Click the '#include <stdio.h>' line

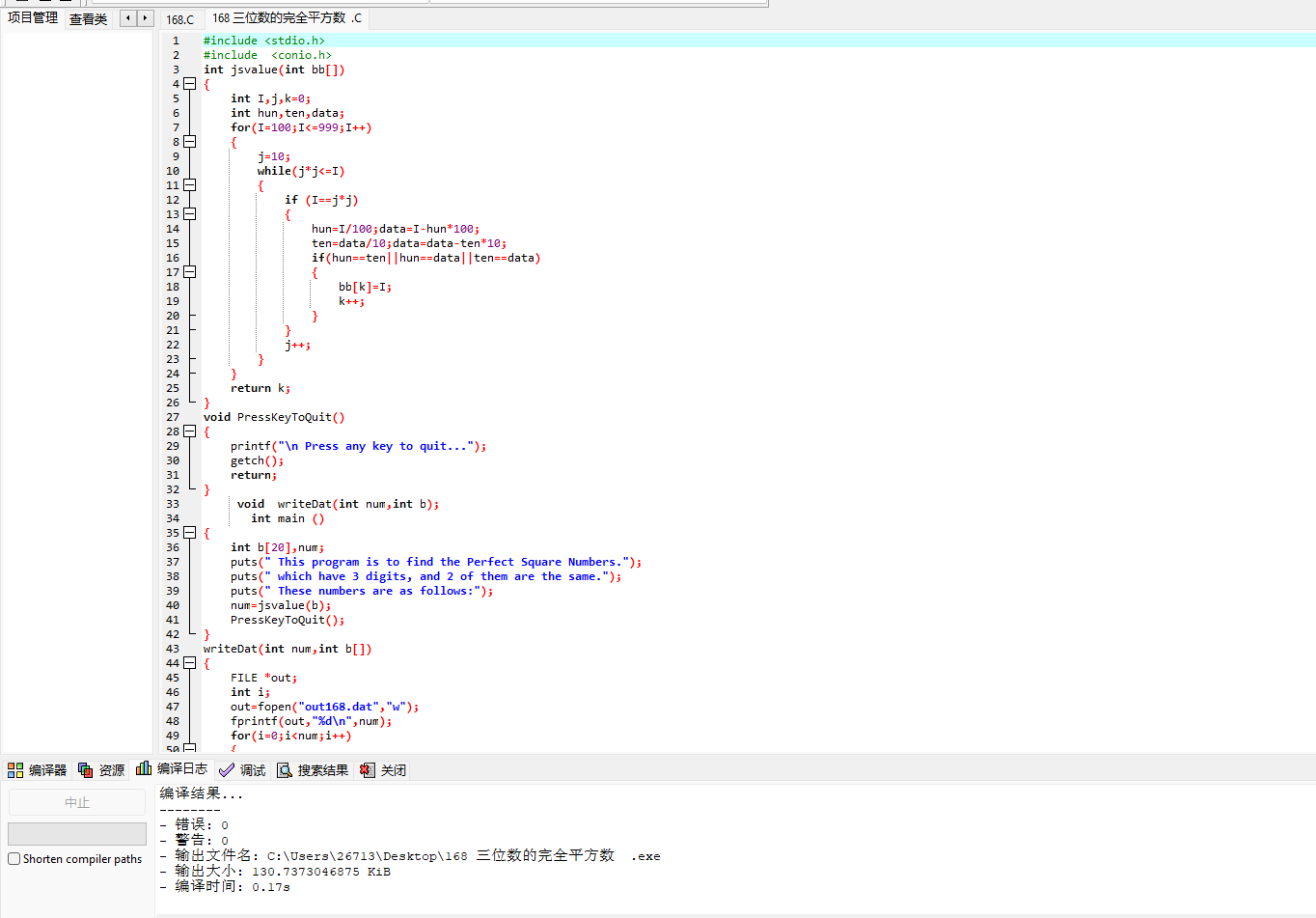tap(264, 41)
